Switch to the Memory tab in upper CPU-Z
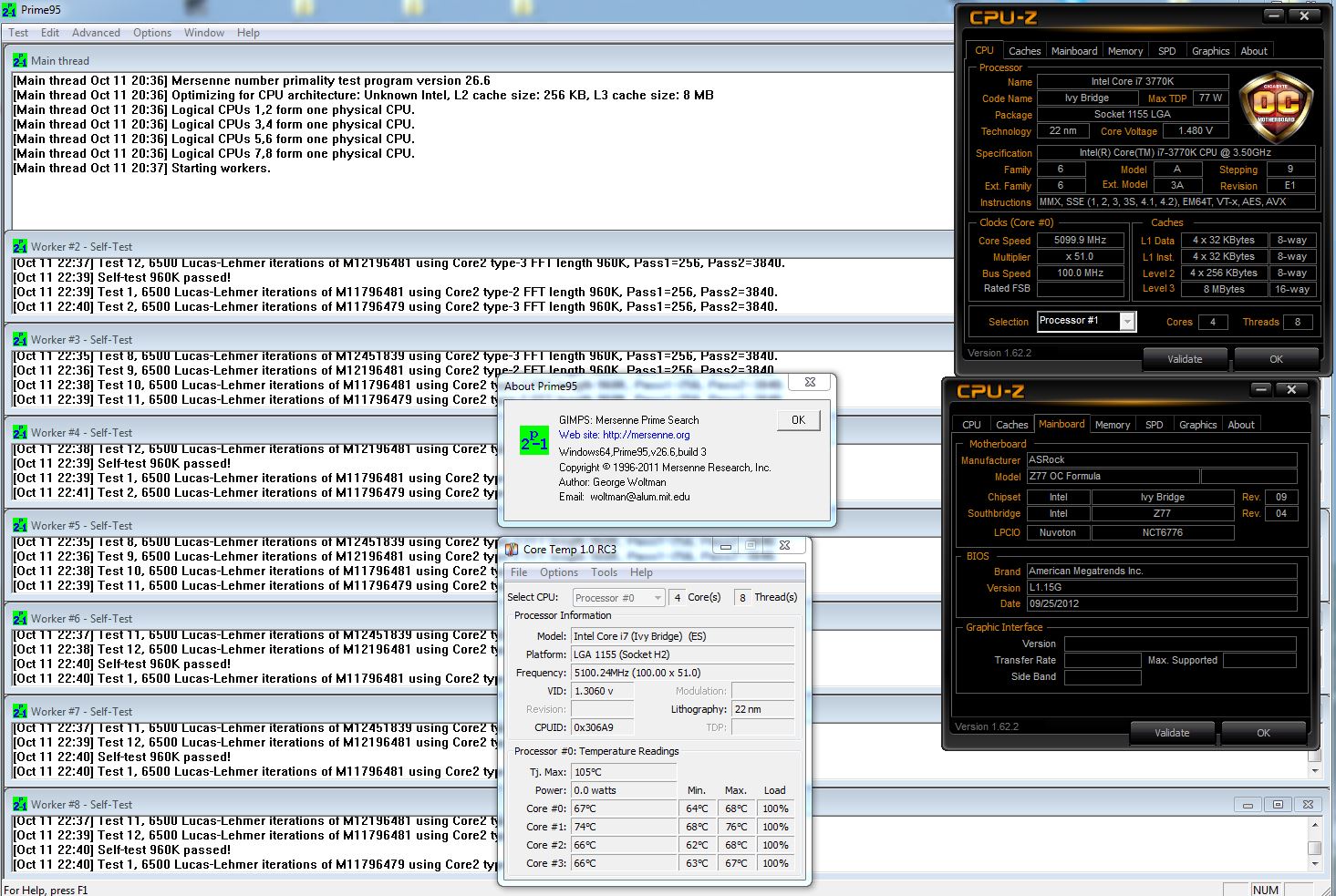 1124,51
